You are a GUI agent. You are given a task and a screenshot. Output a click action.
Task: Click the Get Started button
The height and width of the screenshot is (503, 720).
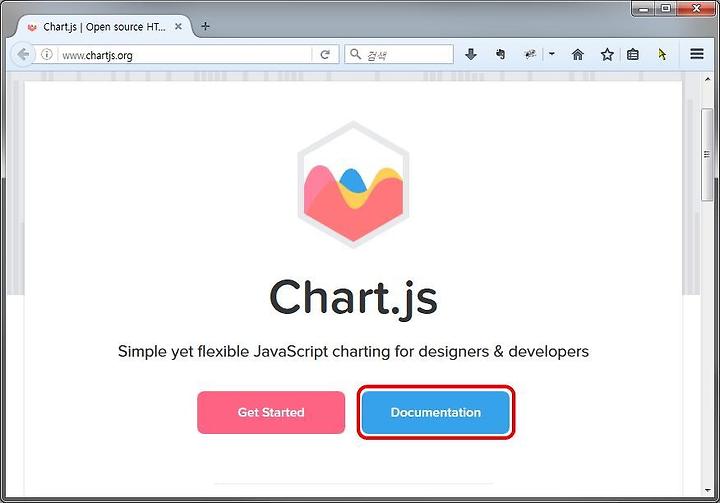tap(271, 412)
